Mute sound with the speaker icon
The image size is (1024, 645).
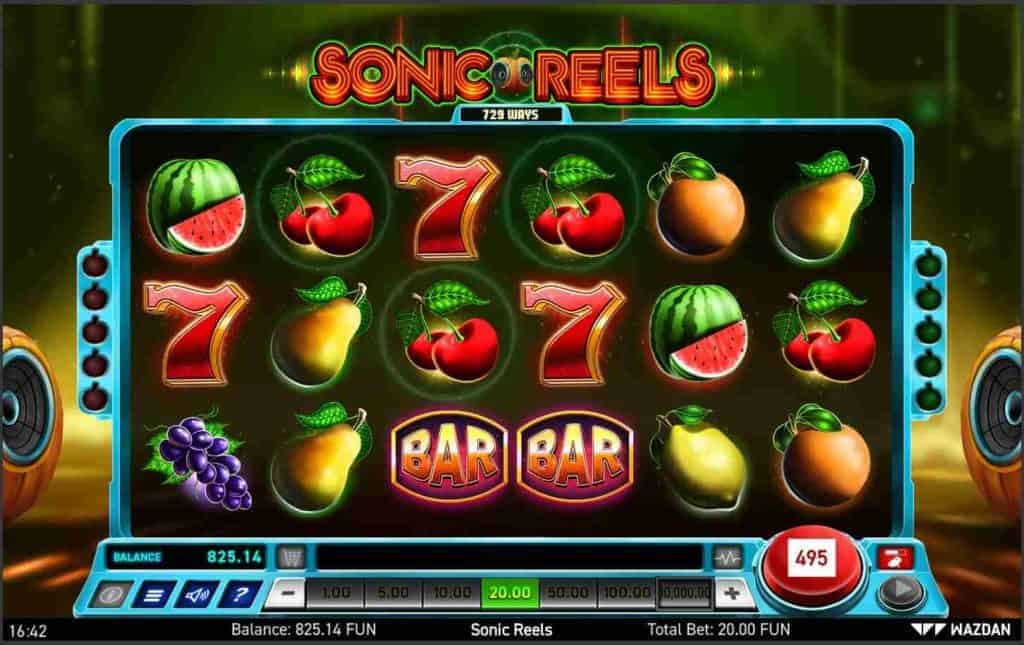(x=197, y=594)
